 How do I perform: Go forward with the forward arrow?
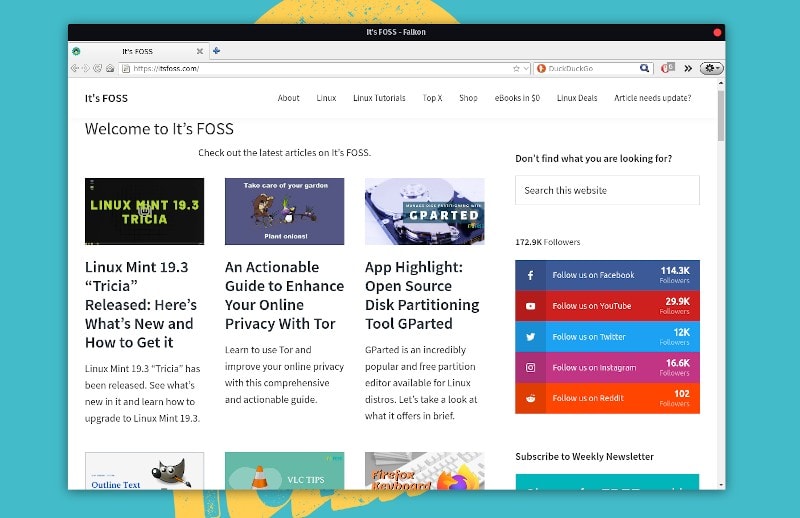[x=86, y=68]
